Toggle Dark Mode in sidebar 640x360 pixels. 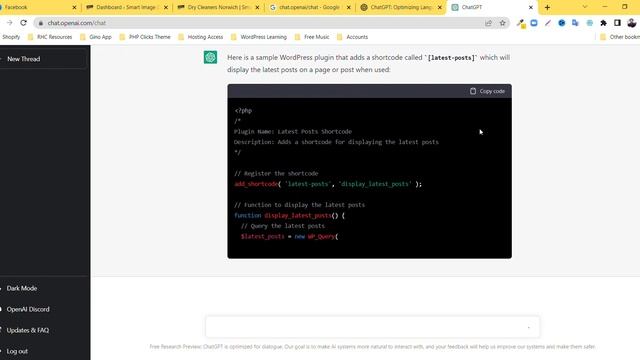pos(22,288)
